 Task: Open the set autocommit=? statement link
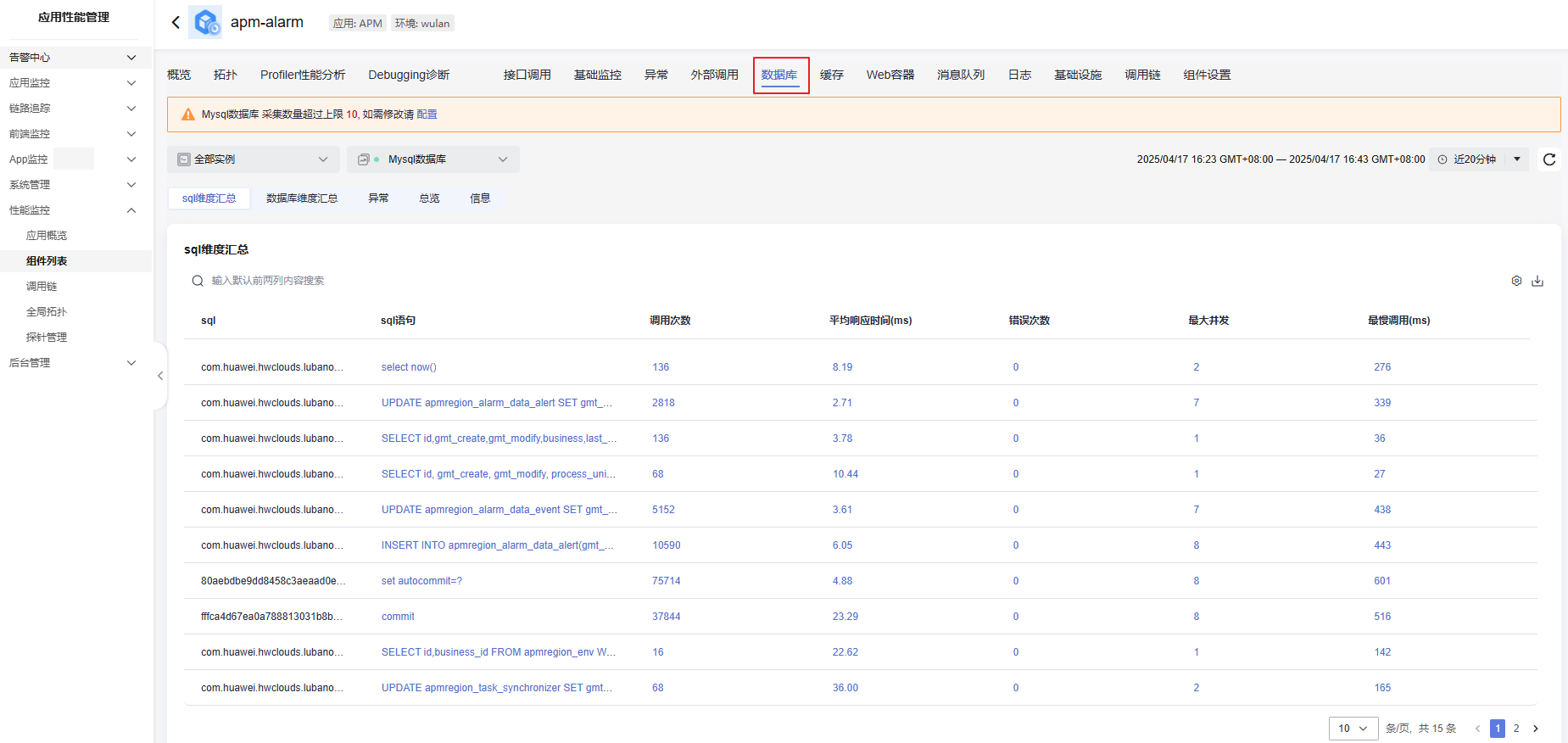[421, 581]
